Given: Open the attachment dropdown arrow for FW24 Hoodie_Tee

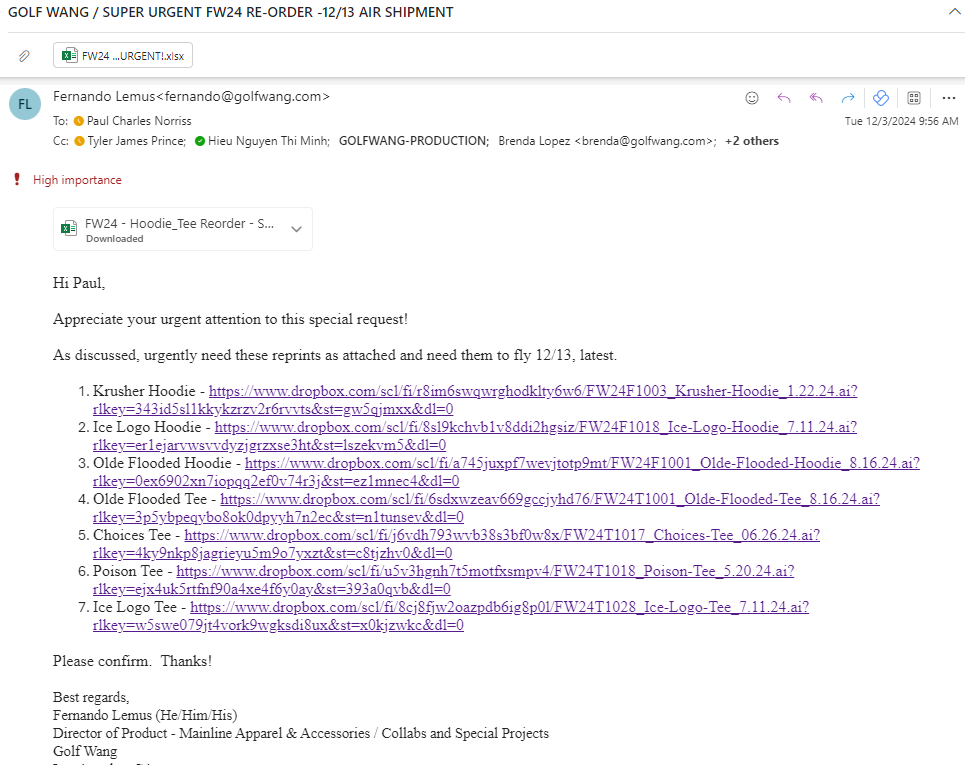Looking at the screenshot, I should (x=297, y=229).
